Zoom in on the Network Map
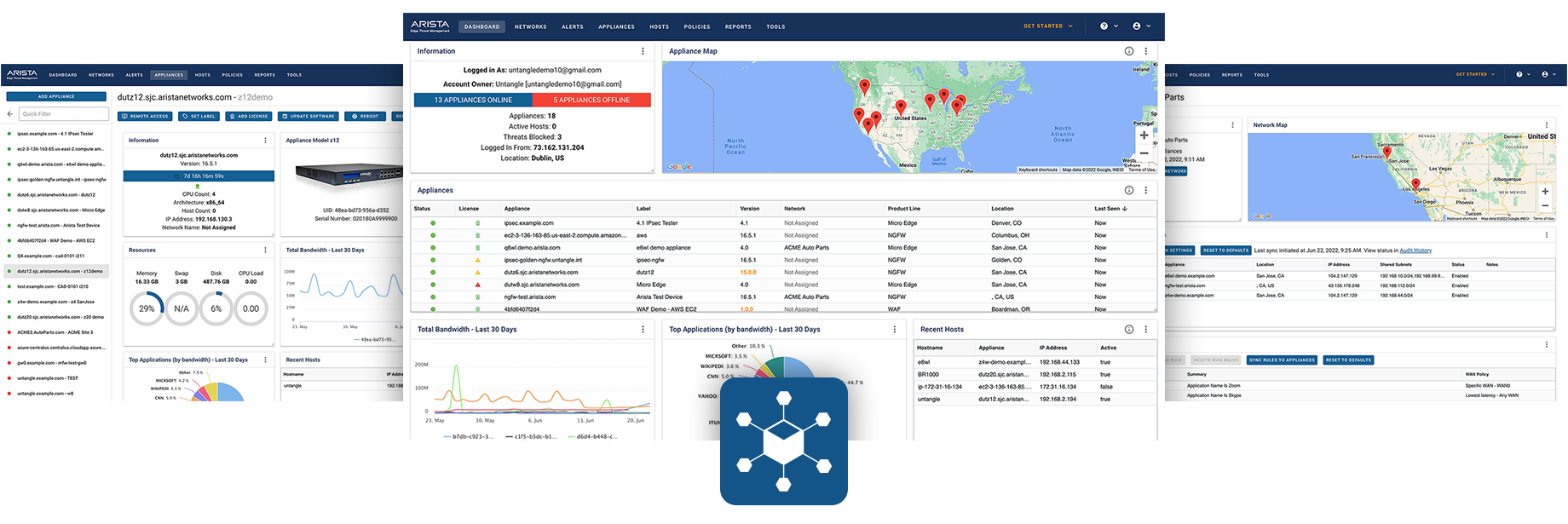Screen dimensions: 1568x524 pos(1545,191)
